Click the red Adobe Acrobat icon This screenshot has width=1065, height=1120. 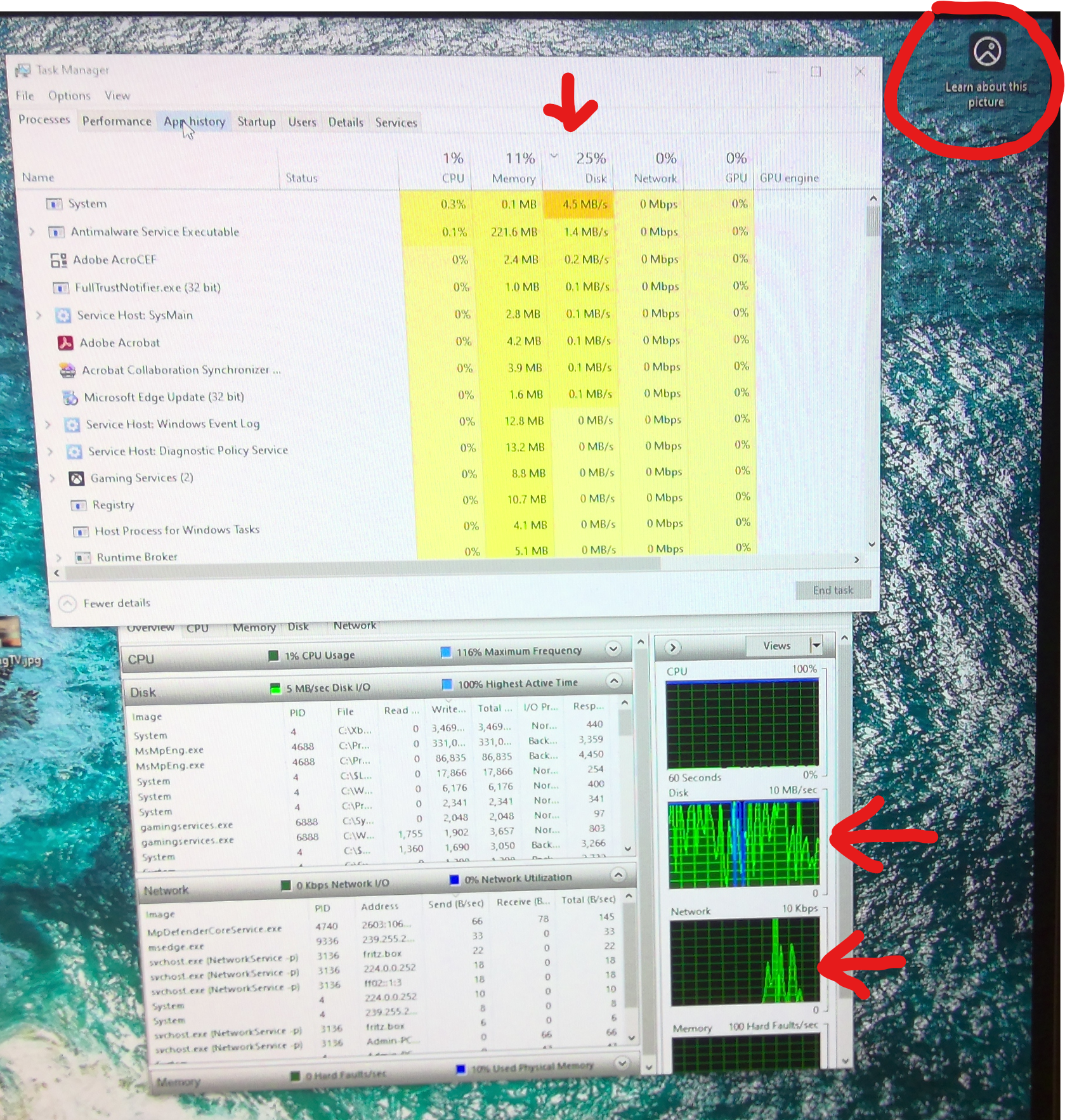pos(65,343)
